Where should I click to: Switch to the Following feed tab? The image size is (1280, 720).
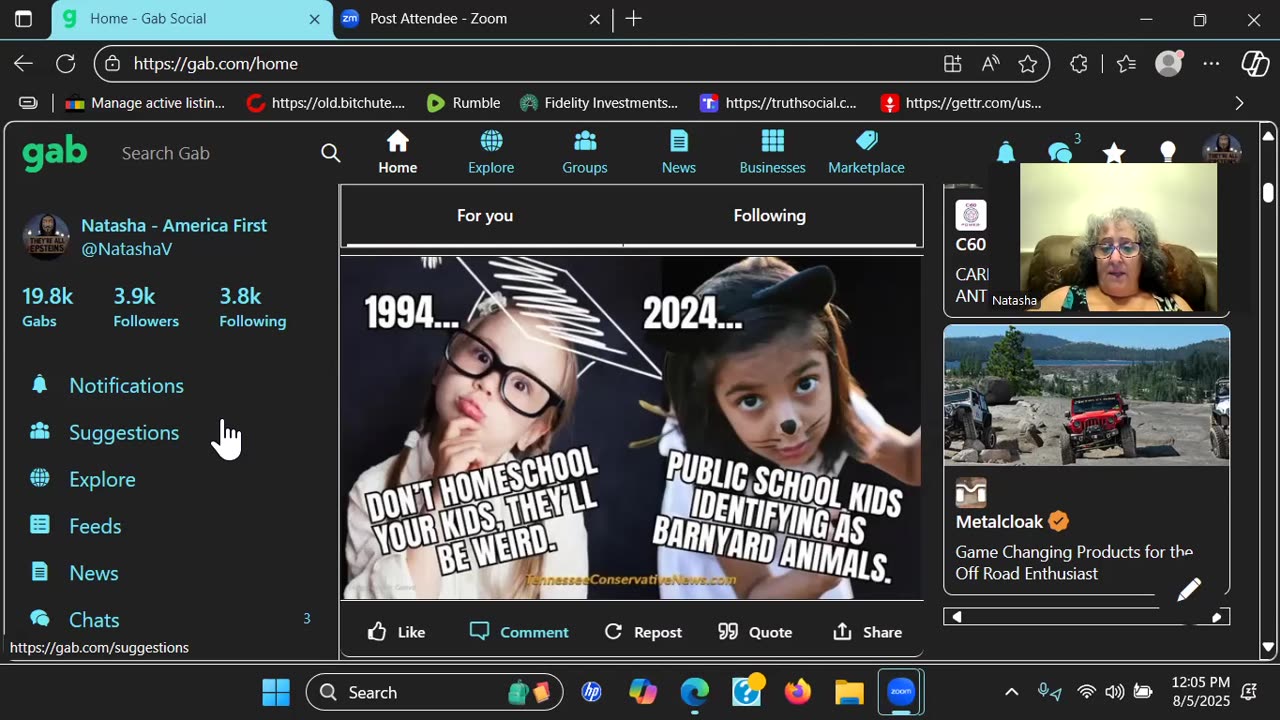pos(770,216)
